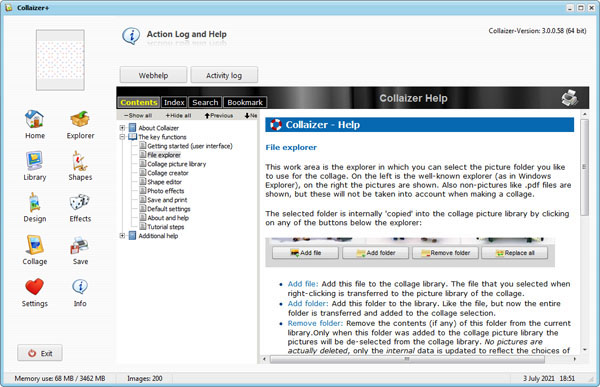Expand the Additional help tree node

[122, 236]
